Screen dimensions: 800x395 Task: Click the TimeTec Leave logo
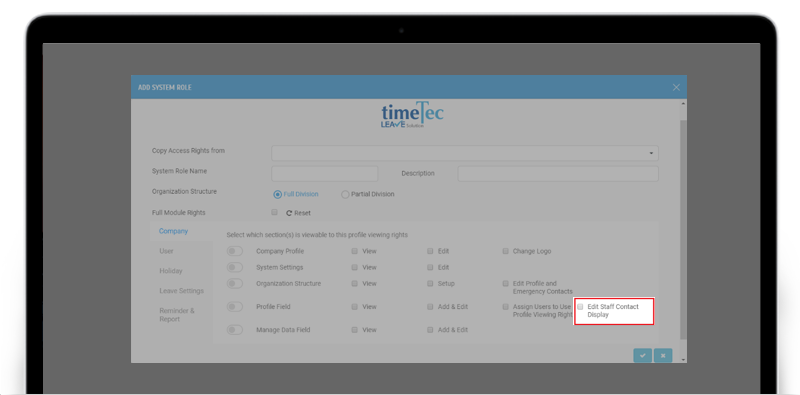[412, 114]
